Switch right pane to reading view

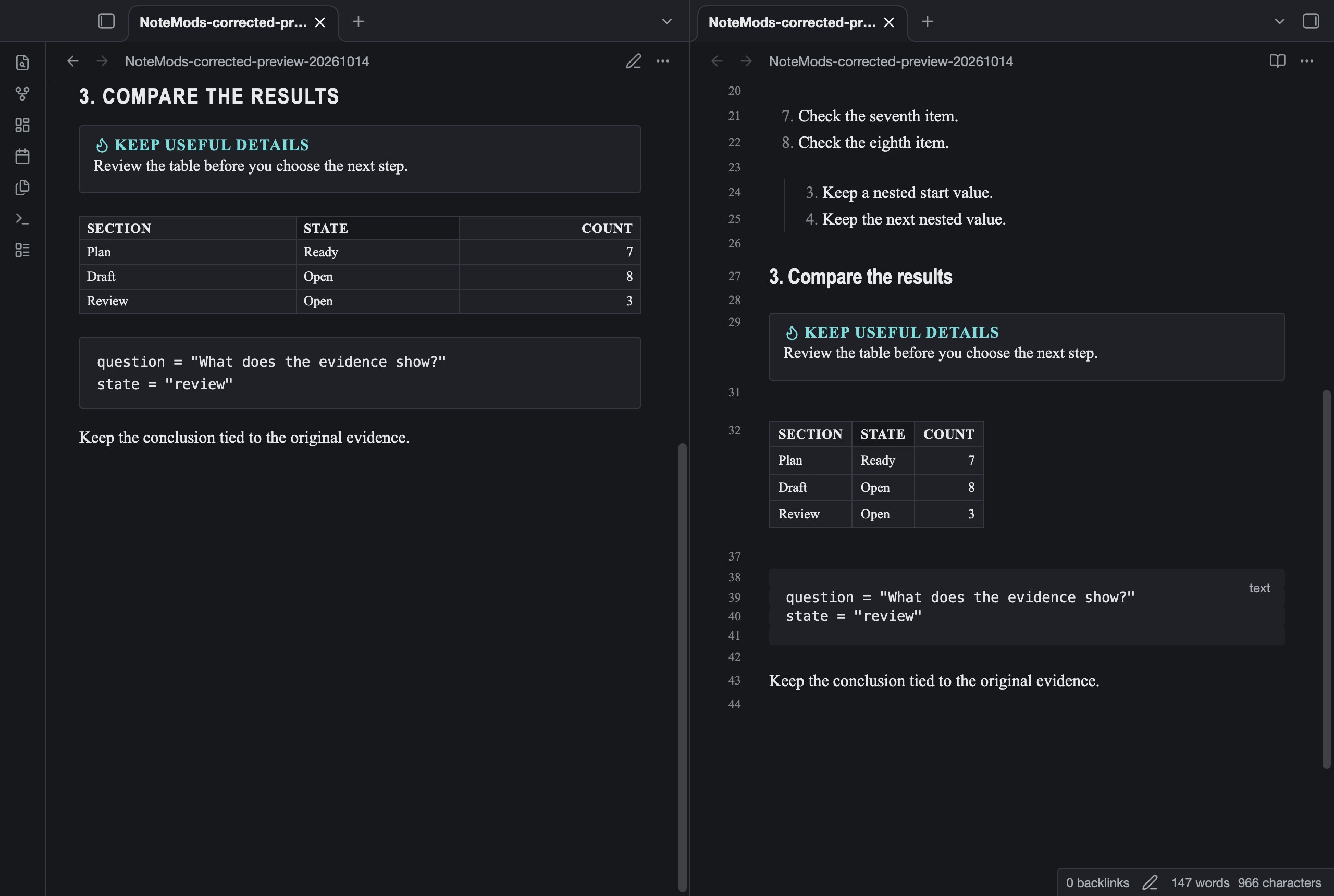tap(1277, 61)
